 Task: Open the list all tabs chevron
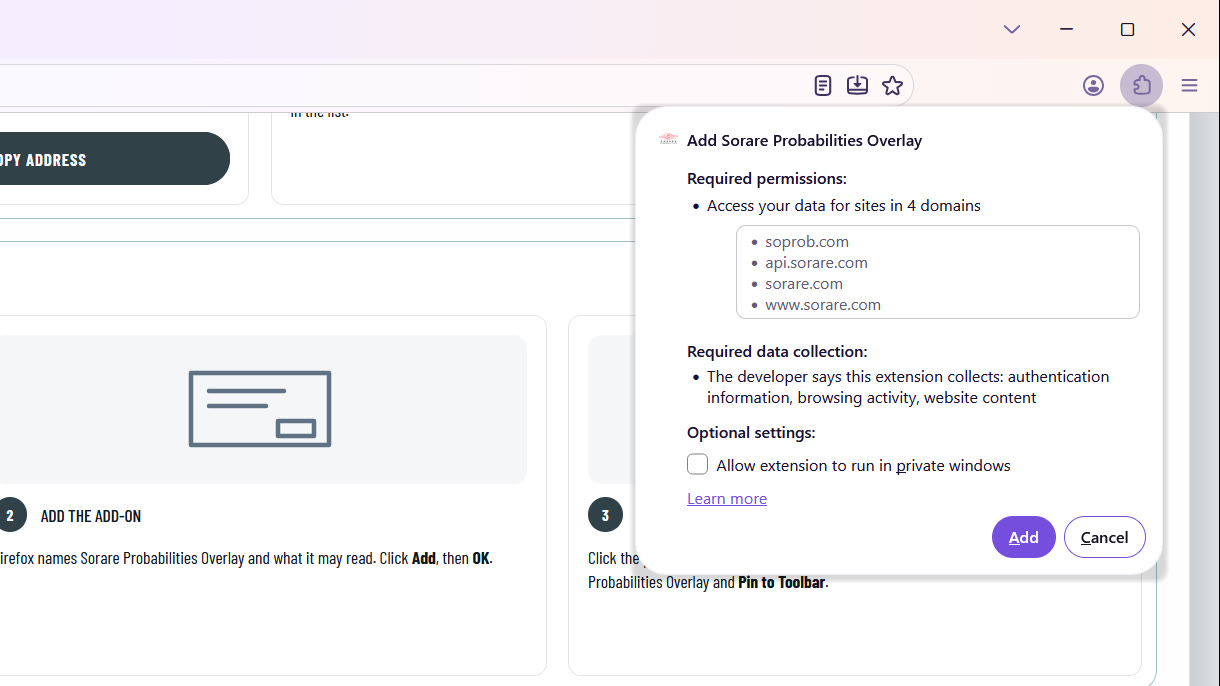click(1012, 29)
